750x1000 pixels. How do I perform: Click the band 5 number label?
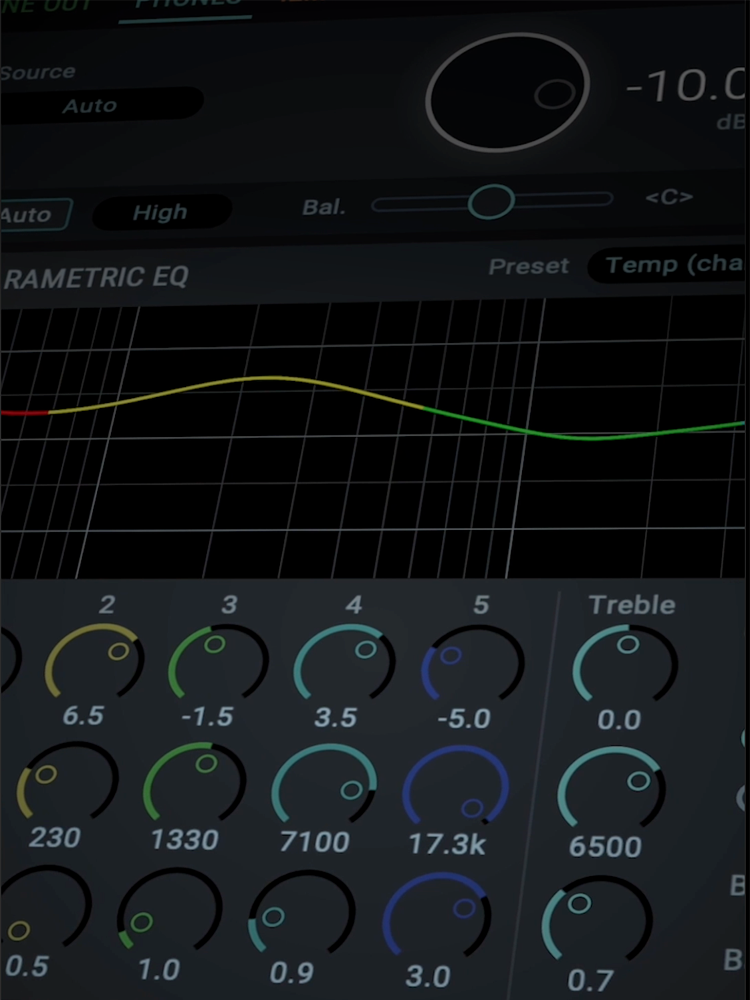[481, 605]
